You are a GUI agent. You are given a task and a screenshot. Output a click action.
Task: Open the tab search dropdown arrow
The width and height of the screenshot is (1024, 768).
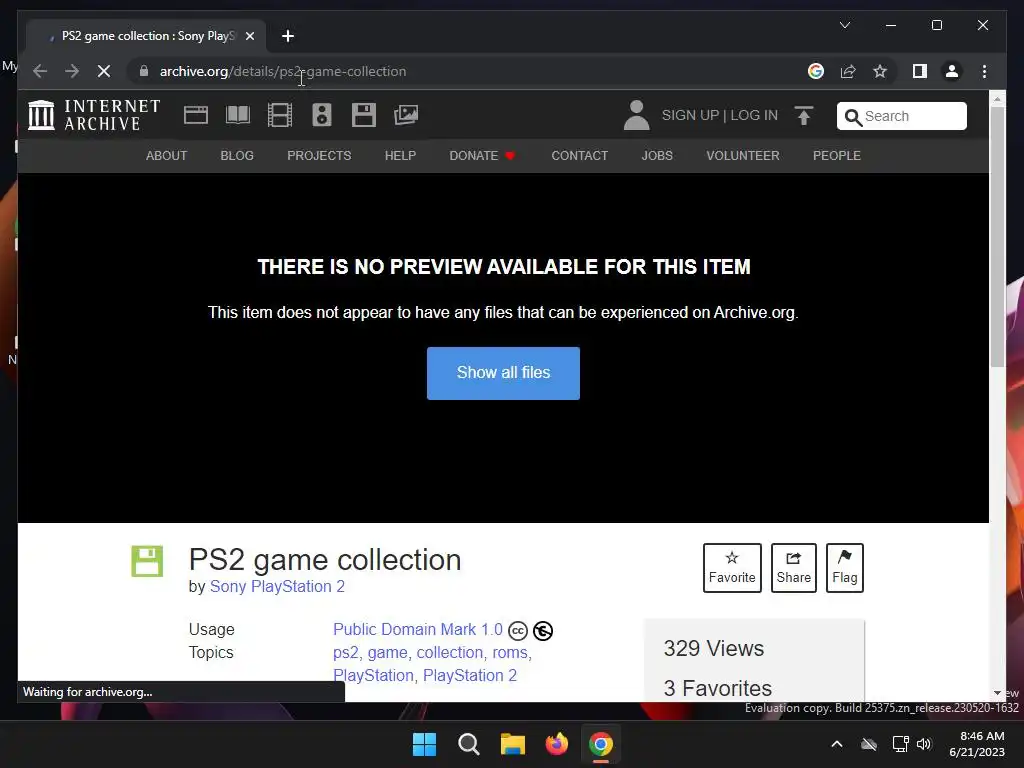pyautogui.click(x=844, y=25)
